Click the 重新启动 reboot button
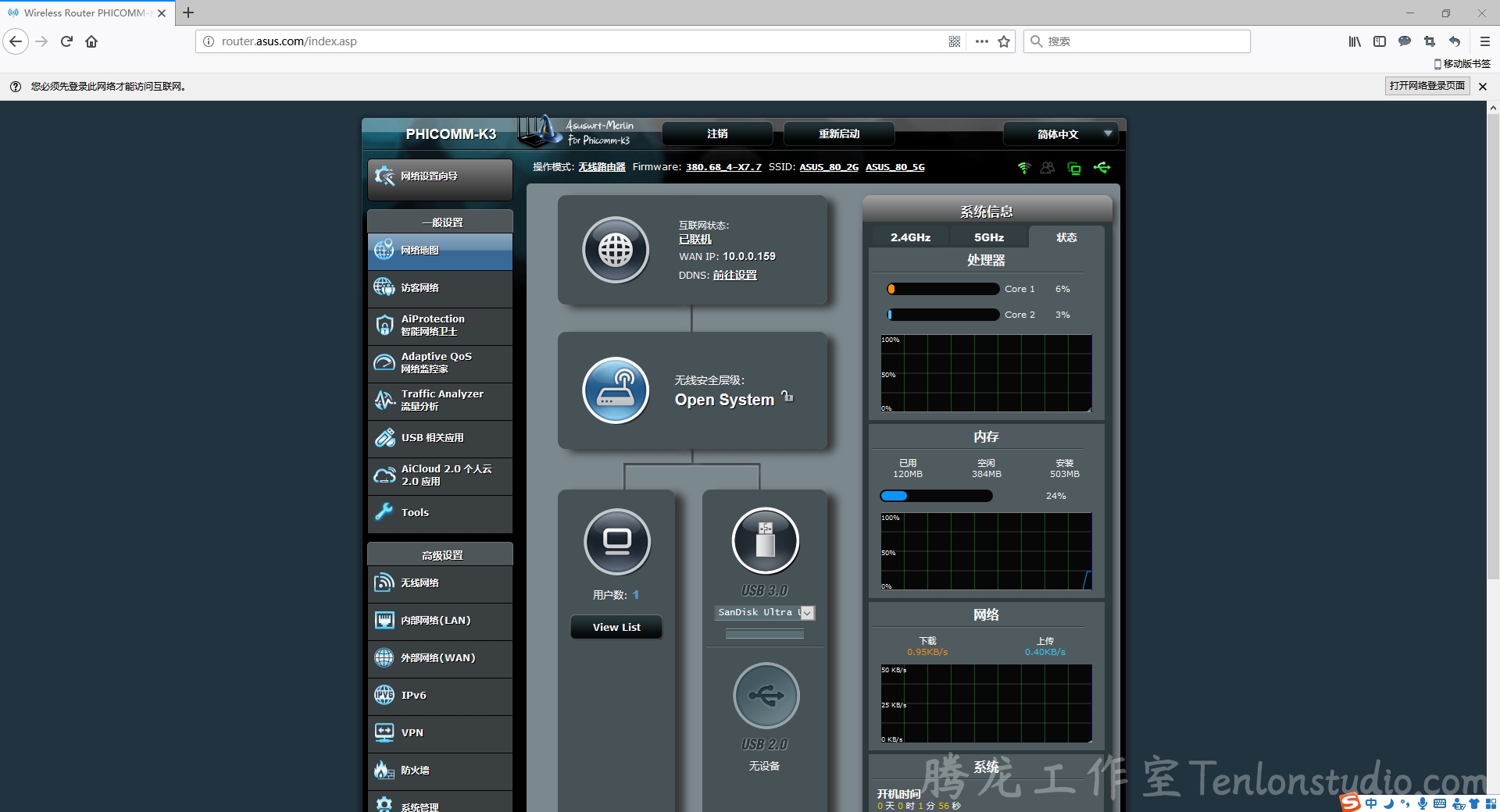The height and width of the screenshot is (812, 1500). point(839,134)
